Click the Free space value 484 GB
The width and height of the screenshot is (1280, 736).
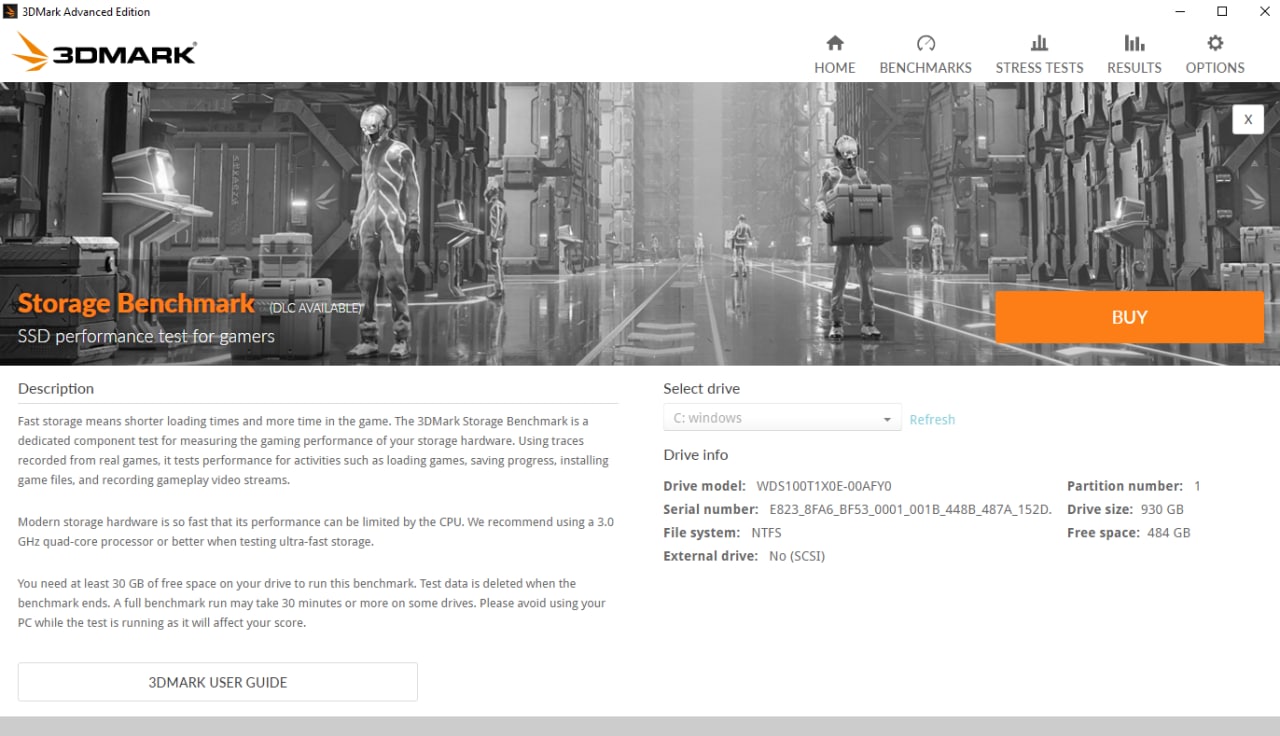[1169, 533]
